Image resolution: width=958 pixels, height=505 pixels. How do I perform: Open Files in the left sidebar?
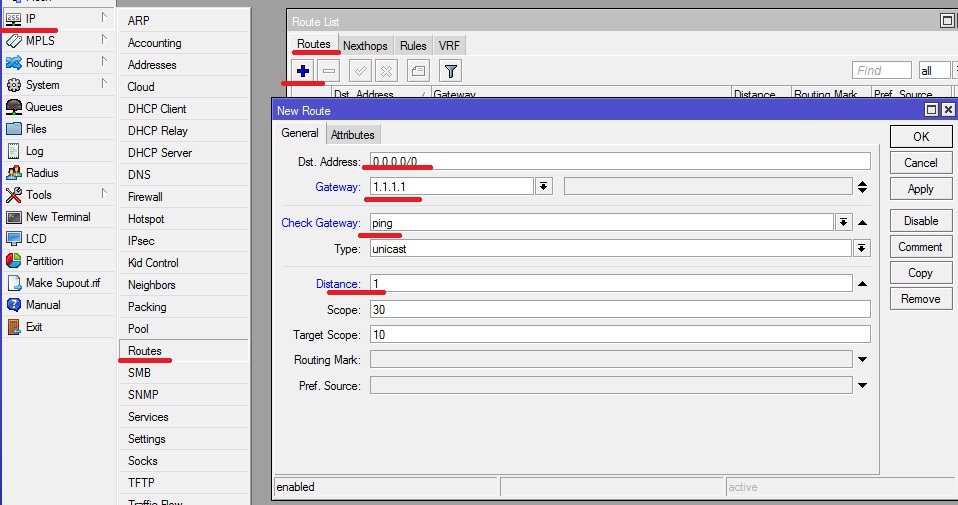36,129
